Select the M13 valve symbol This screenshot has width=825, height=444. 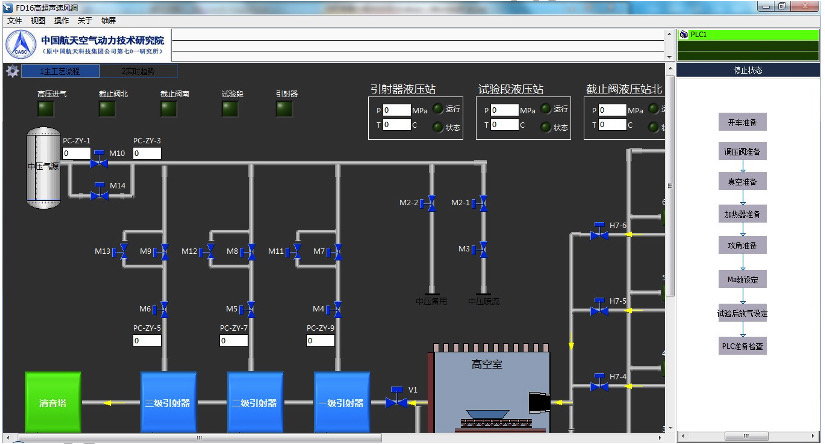click(x=121, y=252)
